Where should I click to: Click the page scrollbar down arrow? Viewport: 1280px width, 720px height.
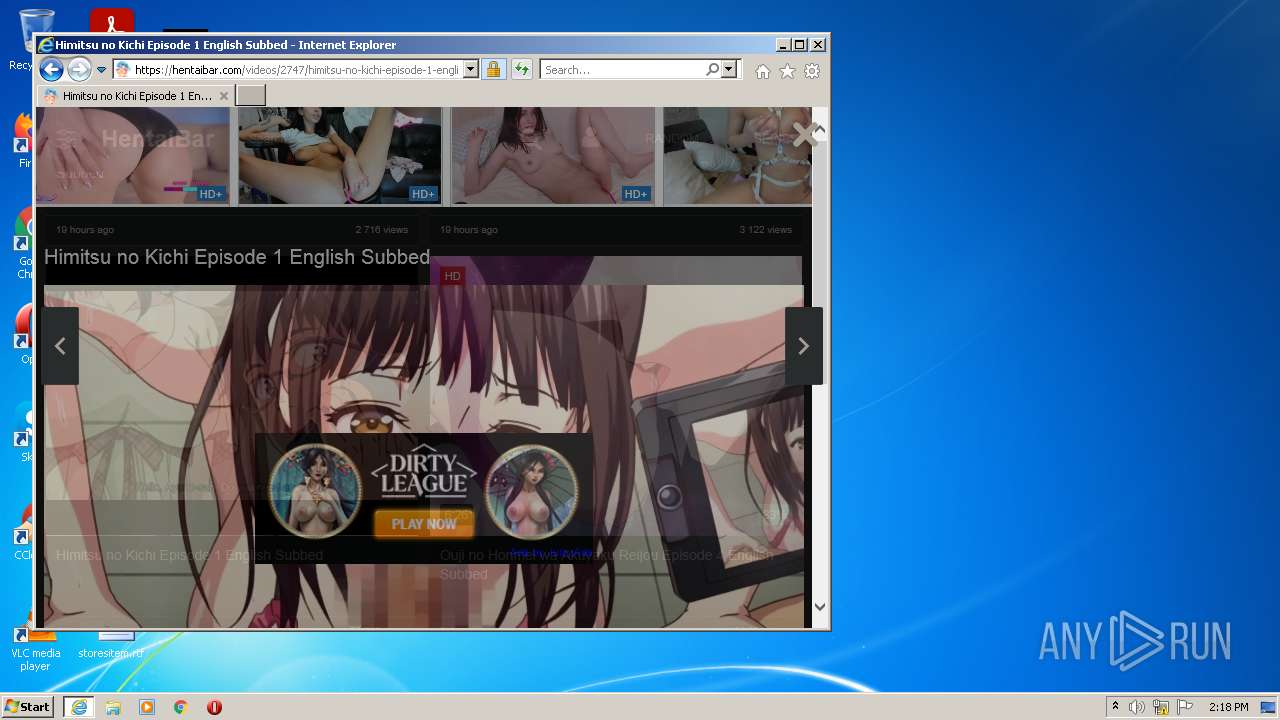(820, 606)
